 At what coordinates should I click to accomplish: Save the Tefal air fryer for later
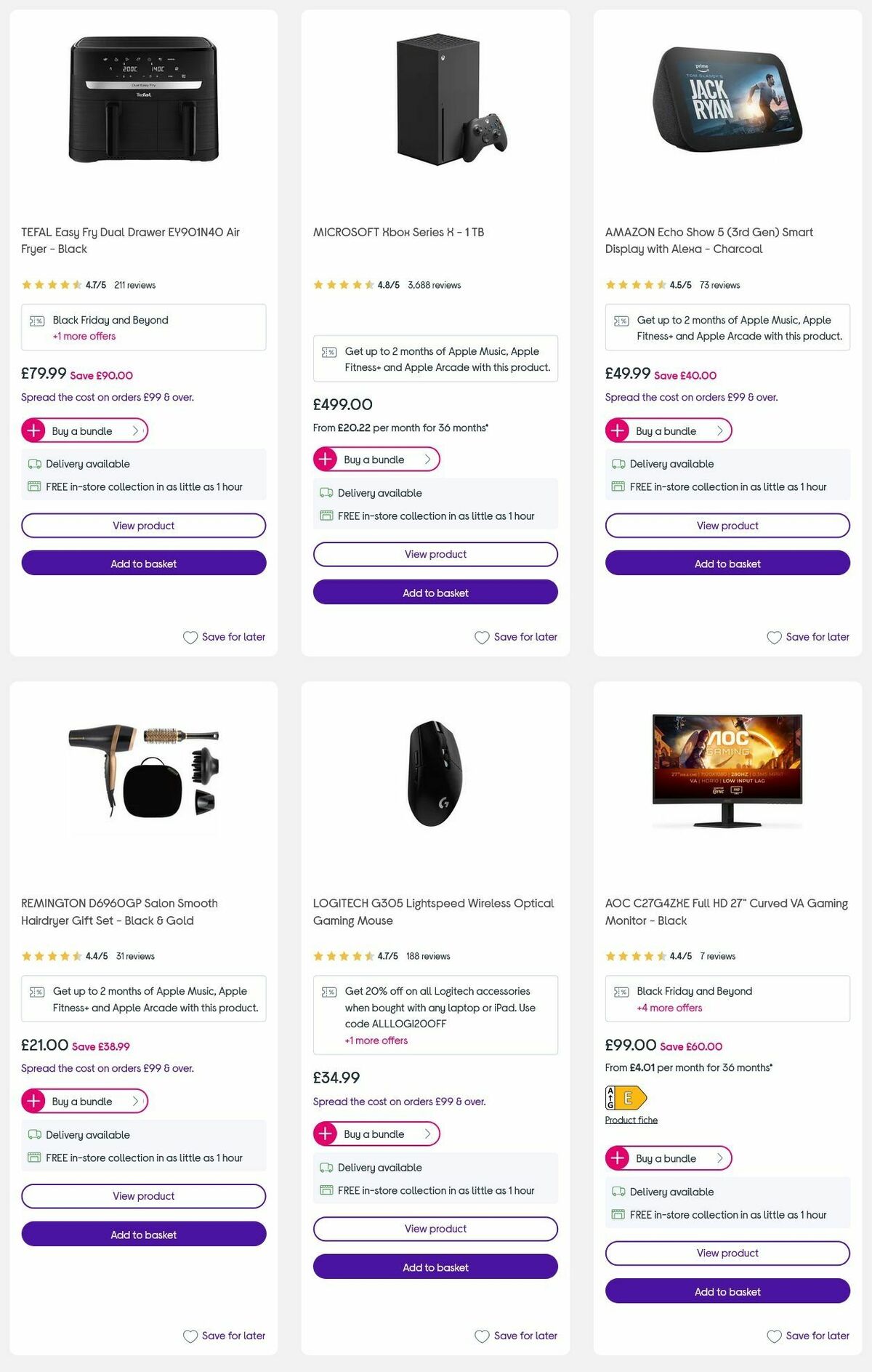[224, 637]
